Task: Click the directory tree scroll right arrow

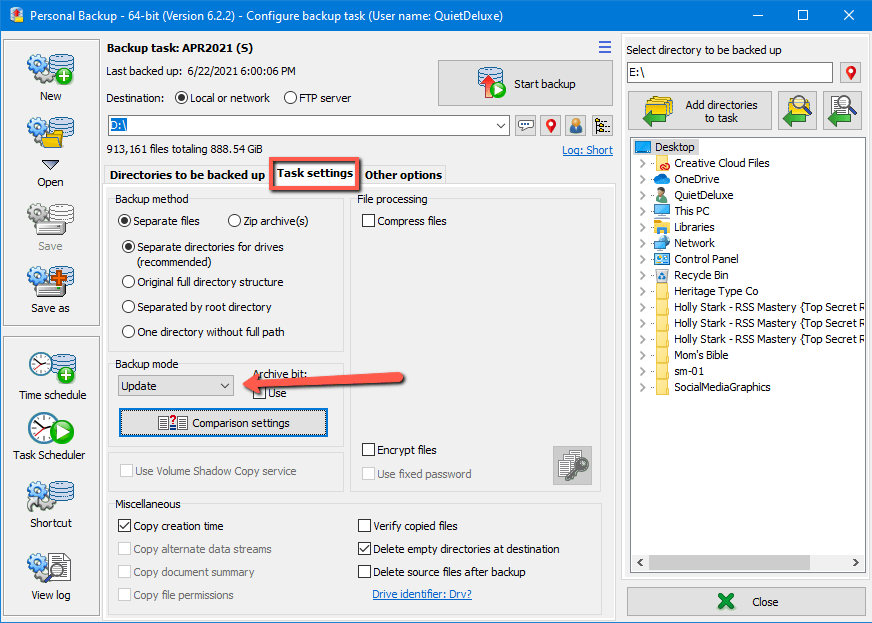Action: click(x=855, y=562)
